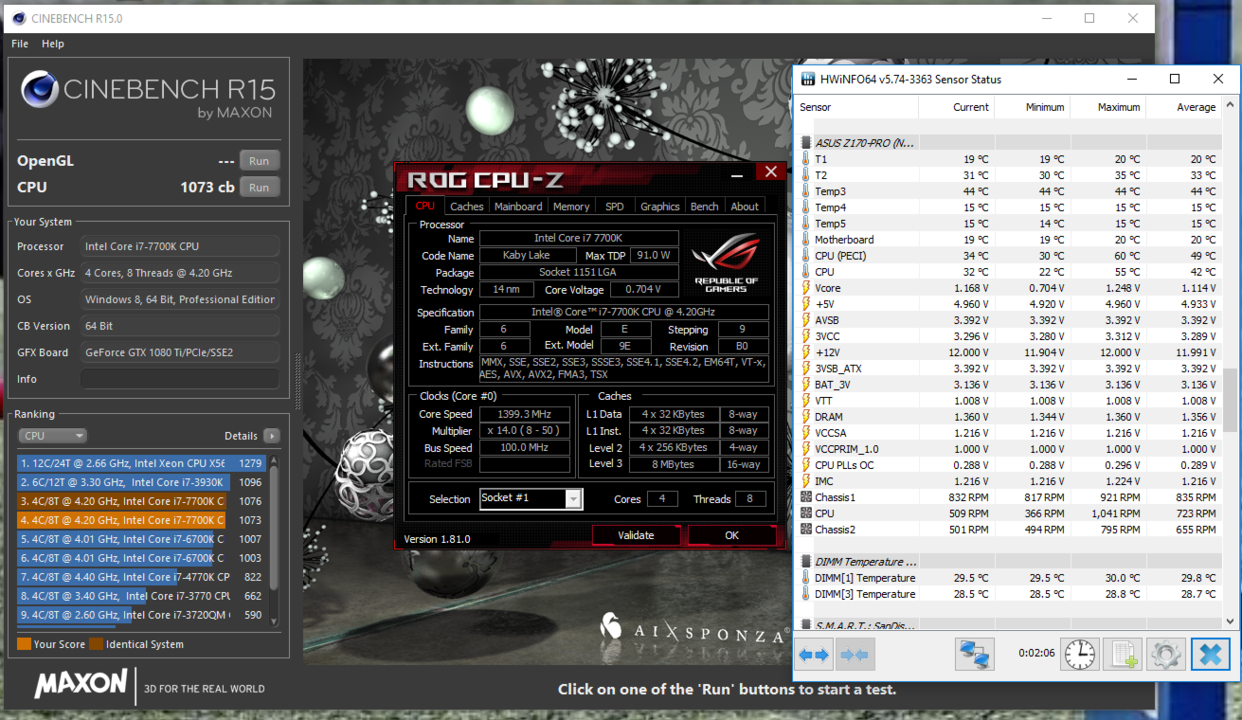Switch to the Caches tab in CPU-Z
The image size is (1242, 720).
(x=466, y=206)
